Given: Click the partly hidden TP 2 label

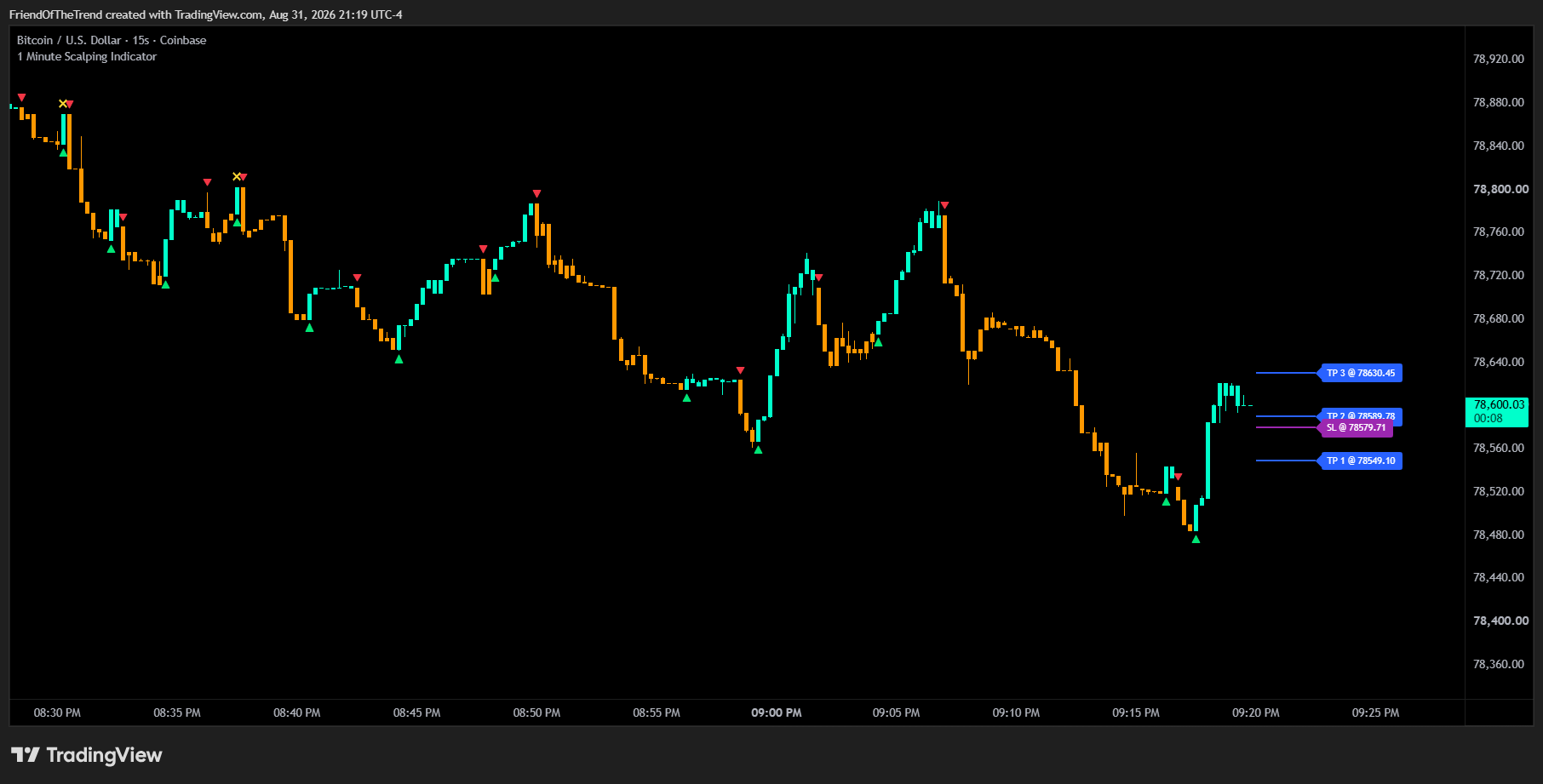Looking at the screenshot, I should tap(1361, 415).
